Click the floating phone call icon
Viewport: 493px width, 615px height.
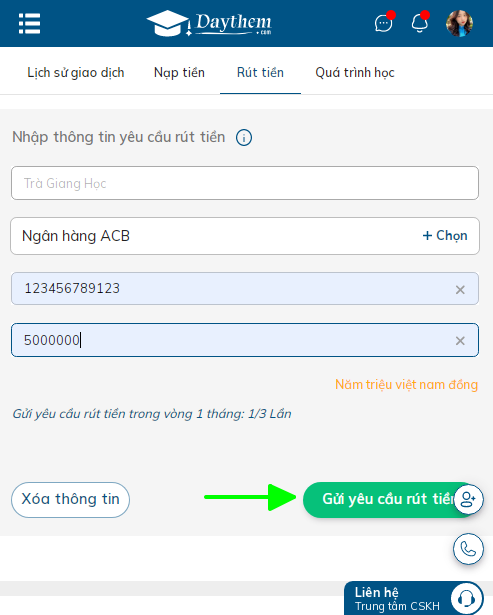(468, 549)
